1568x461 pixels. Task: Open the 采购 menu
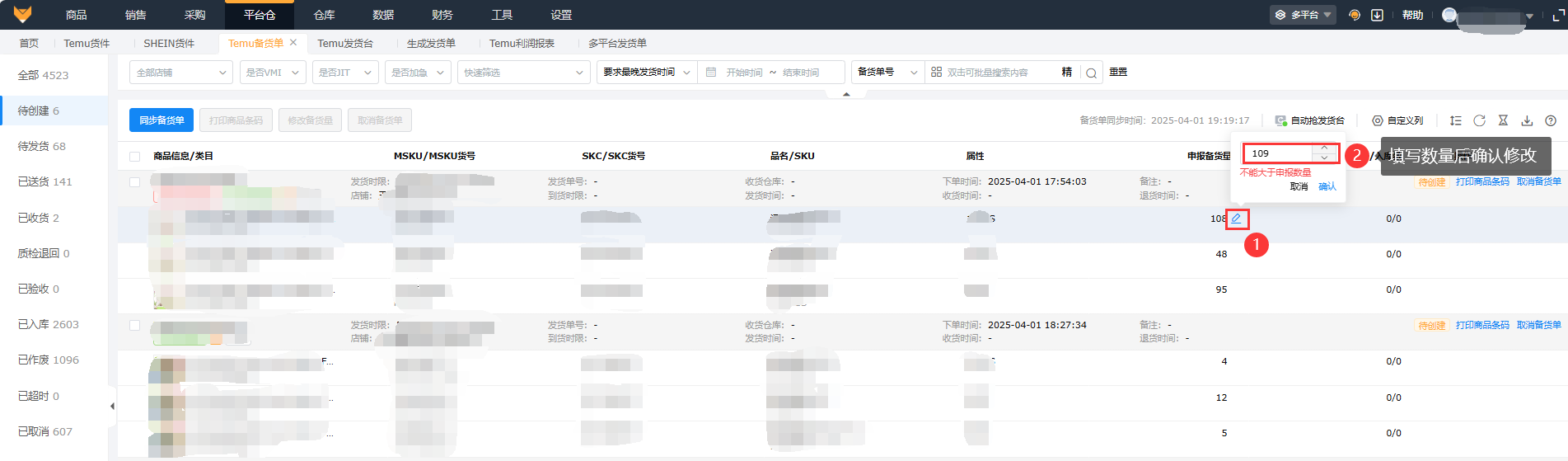tap(195, 15)
